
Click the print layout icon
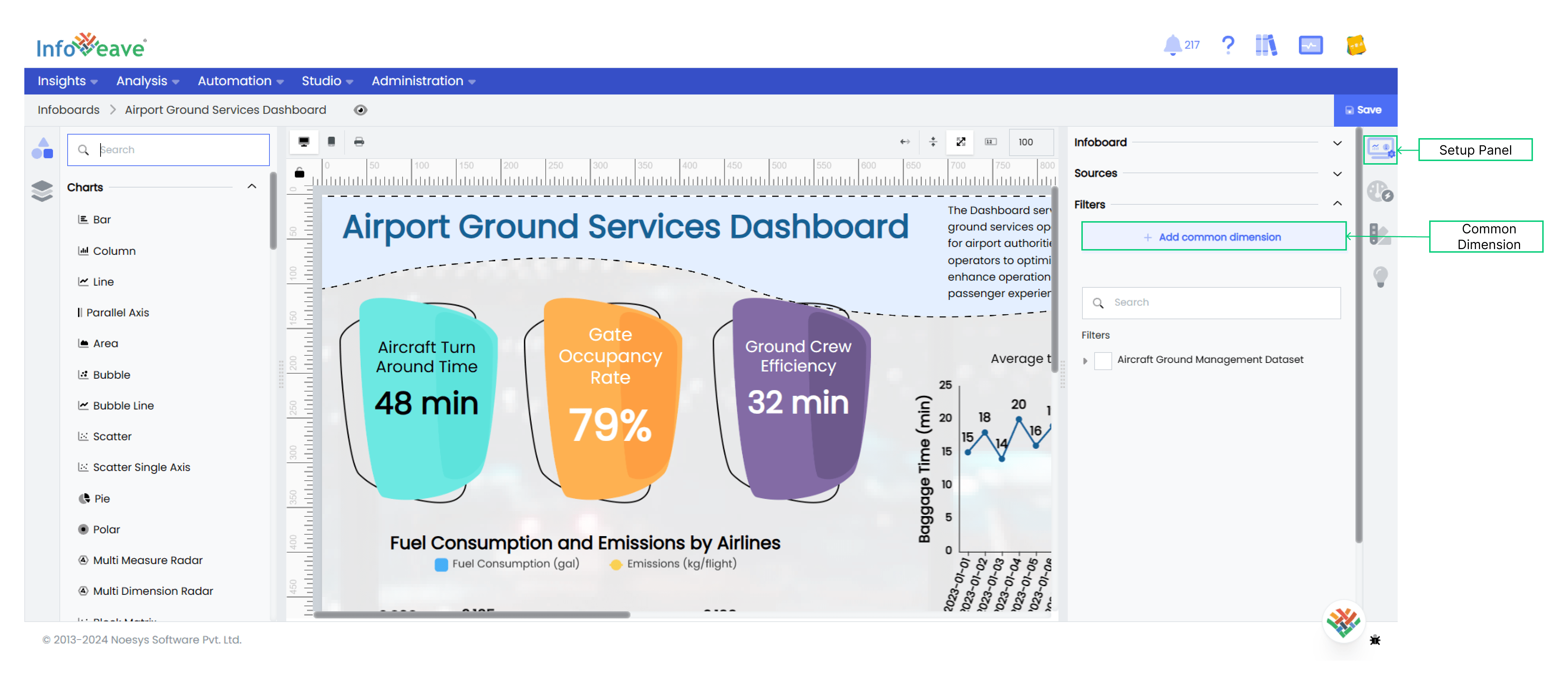(359, 142)
